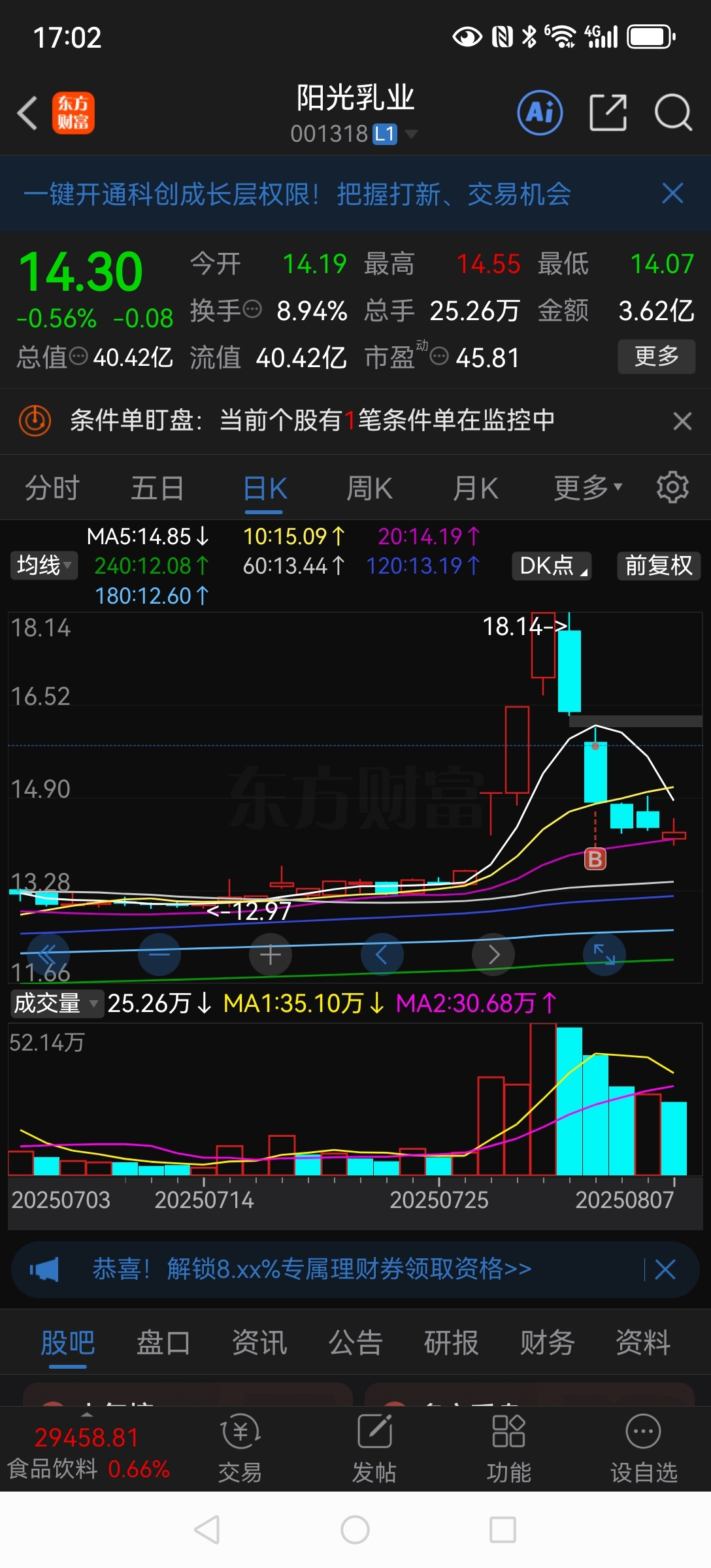711x1568 pixels.
Task: Open the 东方财富 logo home icon
Action: (73, 113)
